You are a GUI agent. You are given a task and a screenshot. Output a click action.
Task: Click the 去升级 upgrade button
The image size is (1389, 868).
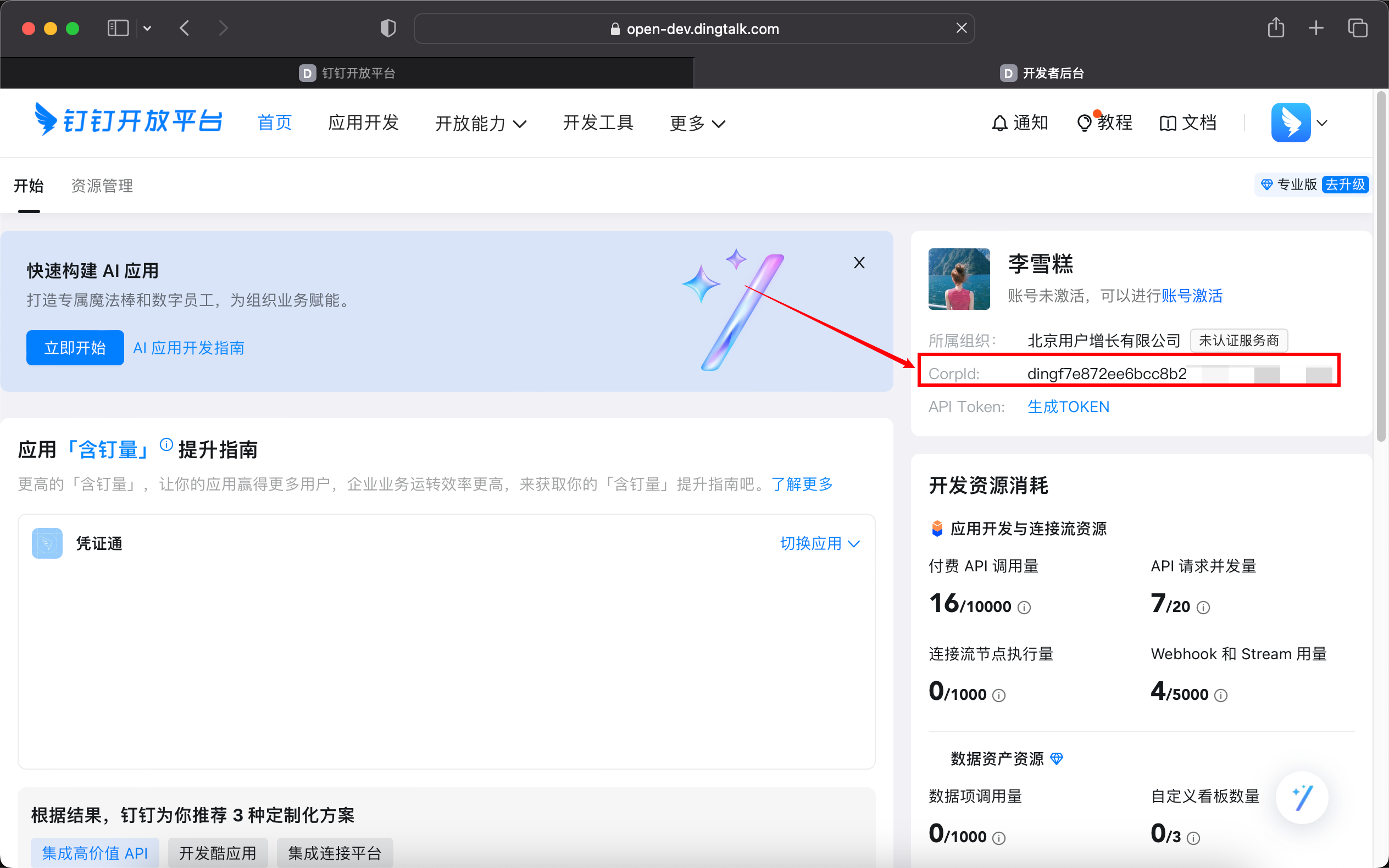tap(1346, 184)
